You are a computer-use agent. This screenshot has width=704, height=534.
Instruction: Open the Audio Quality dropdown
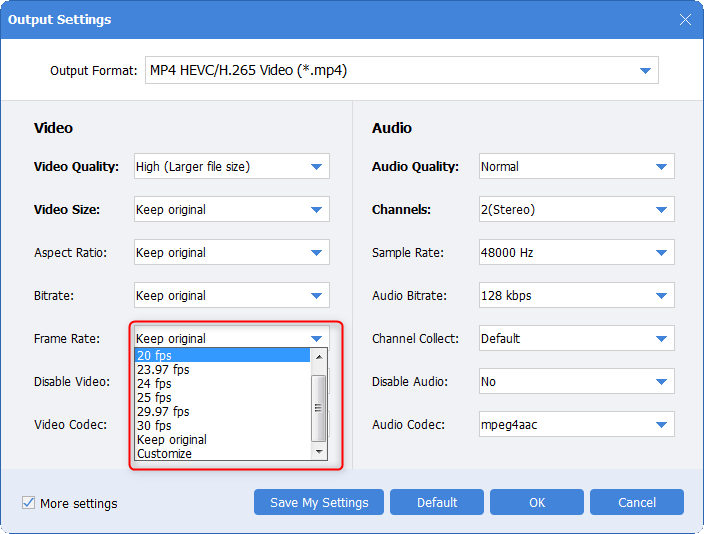(576, 166)
